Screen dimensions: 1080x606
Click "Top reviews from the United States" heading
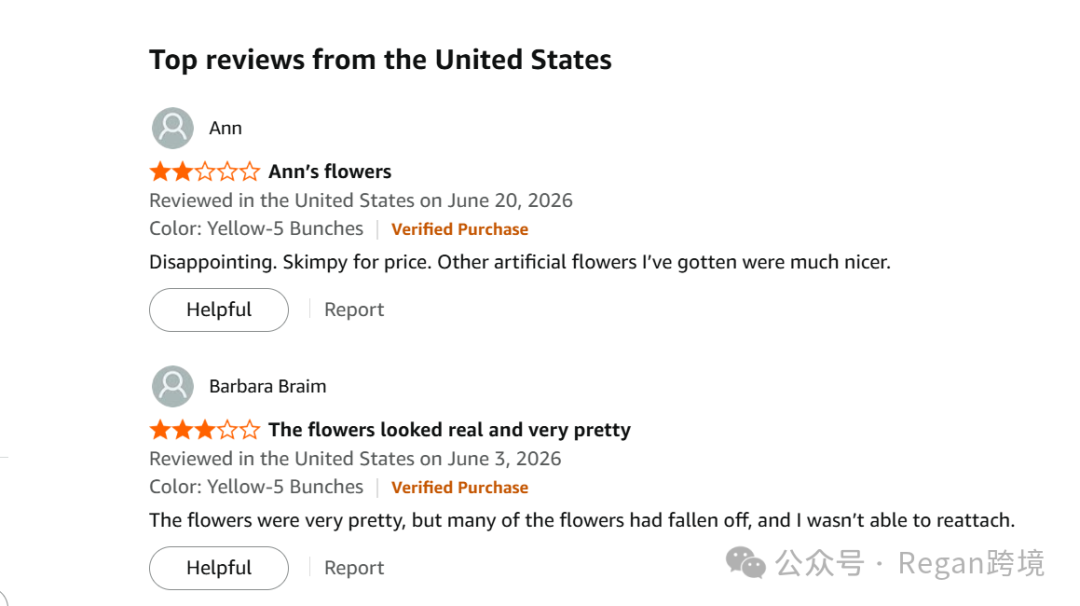[x=380, y=60]
